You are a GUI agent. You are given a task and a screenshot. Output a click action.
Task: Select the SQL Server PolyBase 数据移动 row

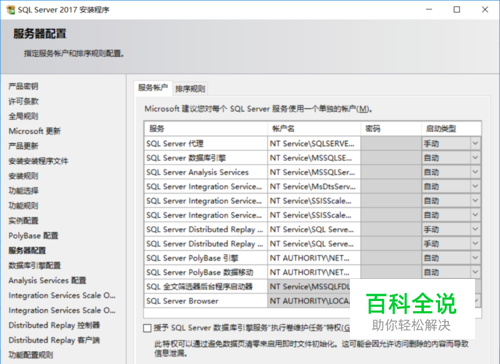coord(206,272)
